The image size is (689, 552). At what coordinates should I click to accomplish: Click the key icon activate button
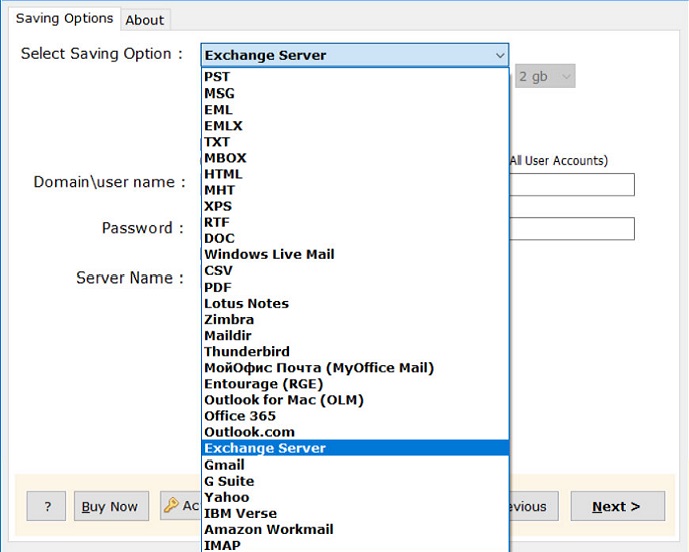(180, 505)
